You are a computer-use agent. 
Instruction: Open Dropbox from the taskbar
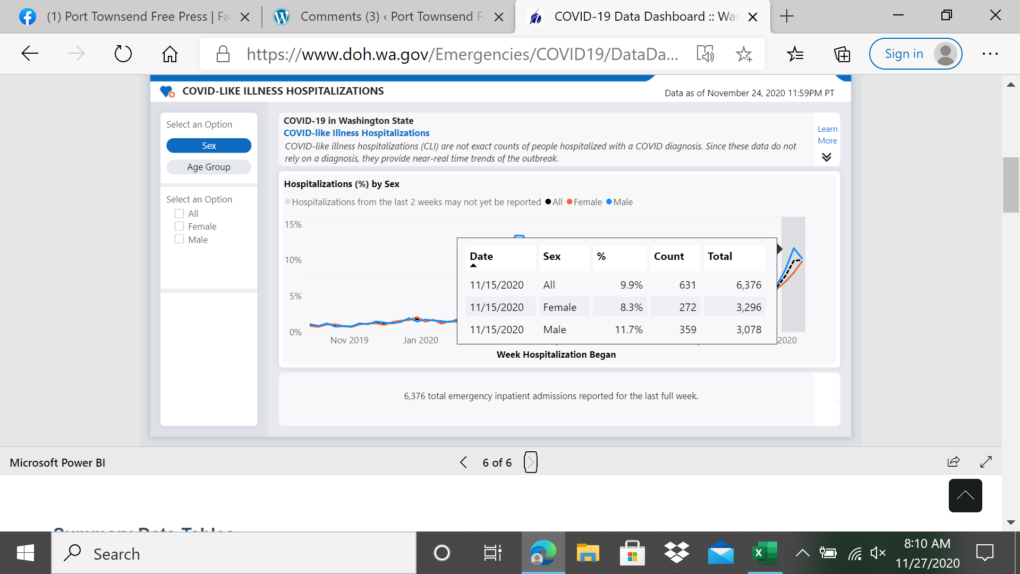point(677,553)
